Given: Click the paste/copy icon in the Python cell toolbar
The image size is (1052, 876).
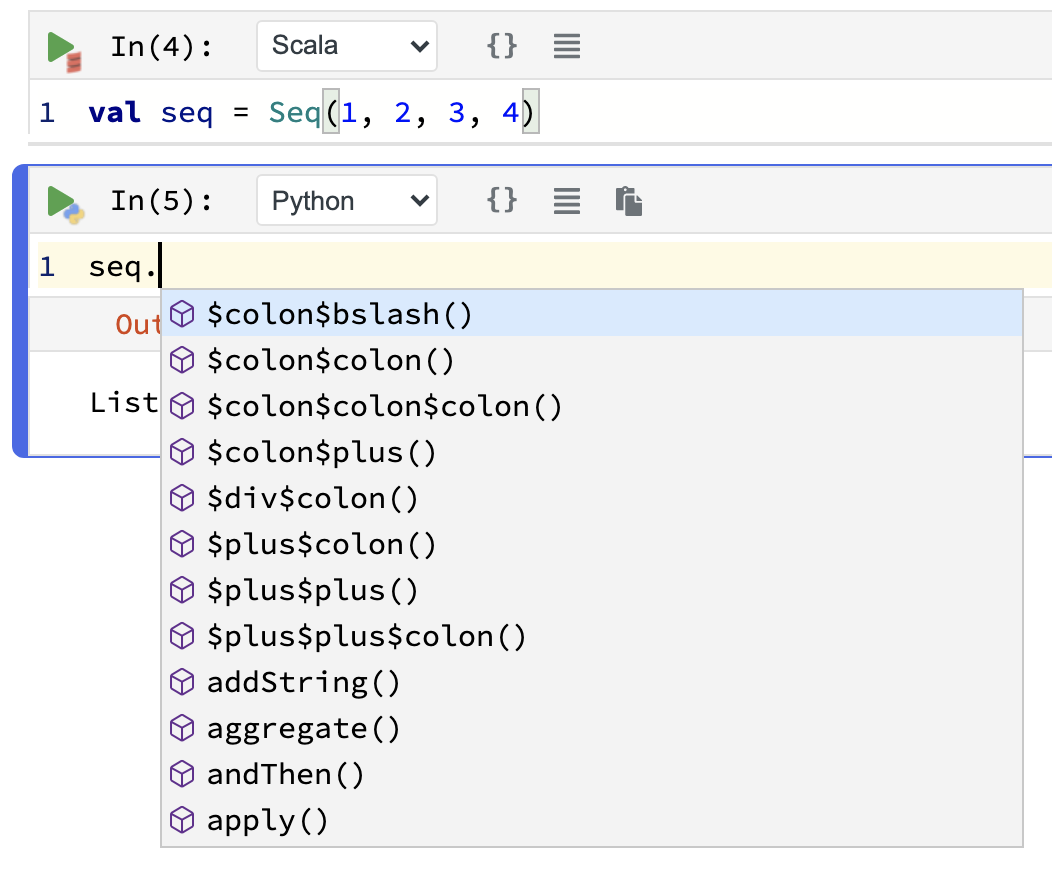Looking at the screenshot, I should [629, 200].
